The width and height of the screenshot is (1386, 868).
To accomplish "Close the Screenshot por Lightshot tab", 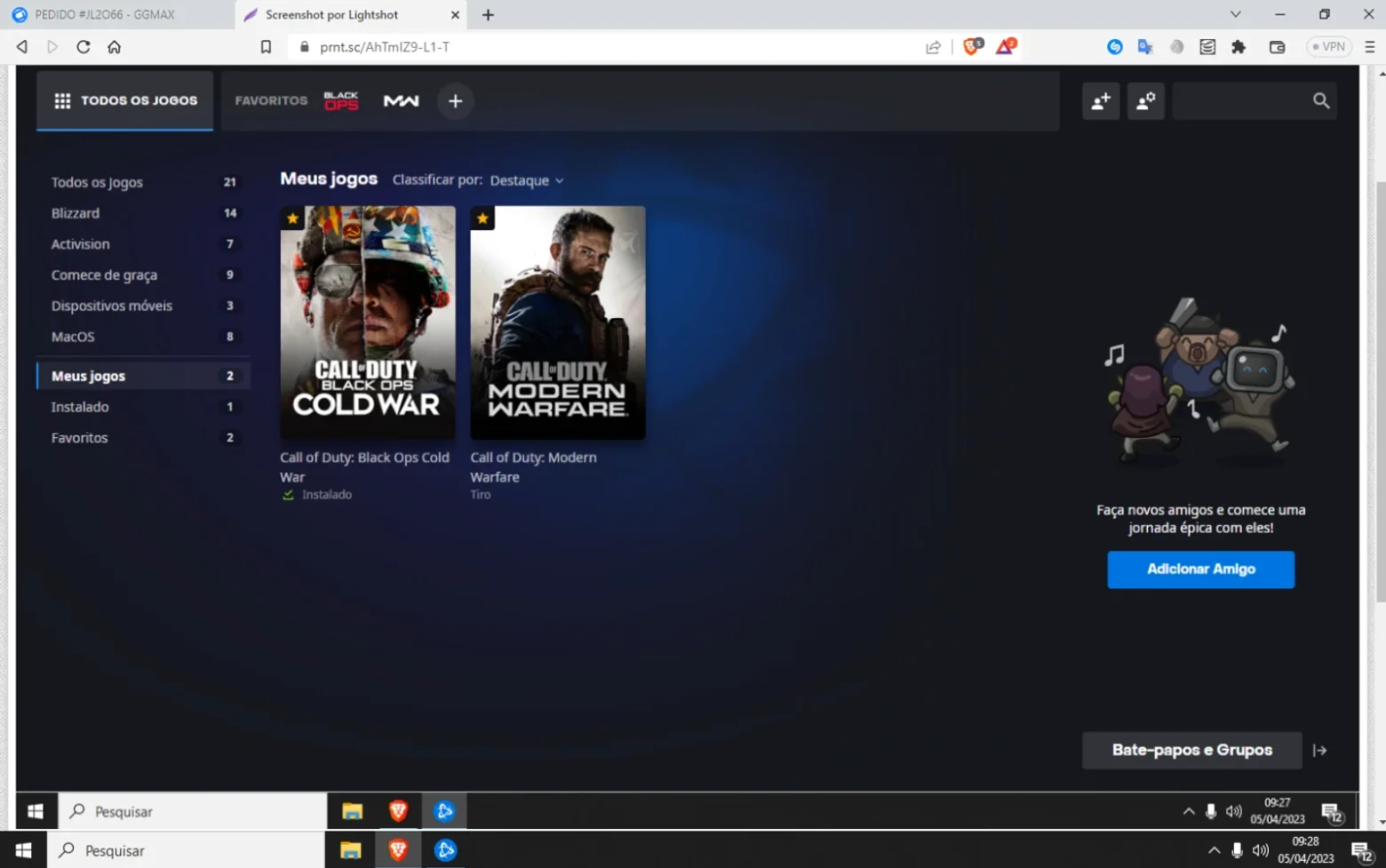I will [455, 15].
